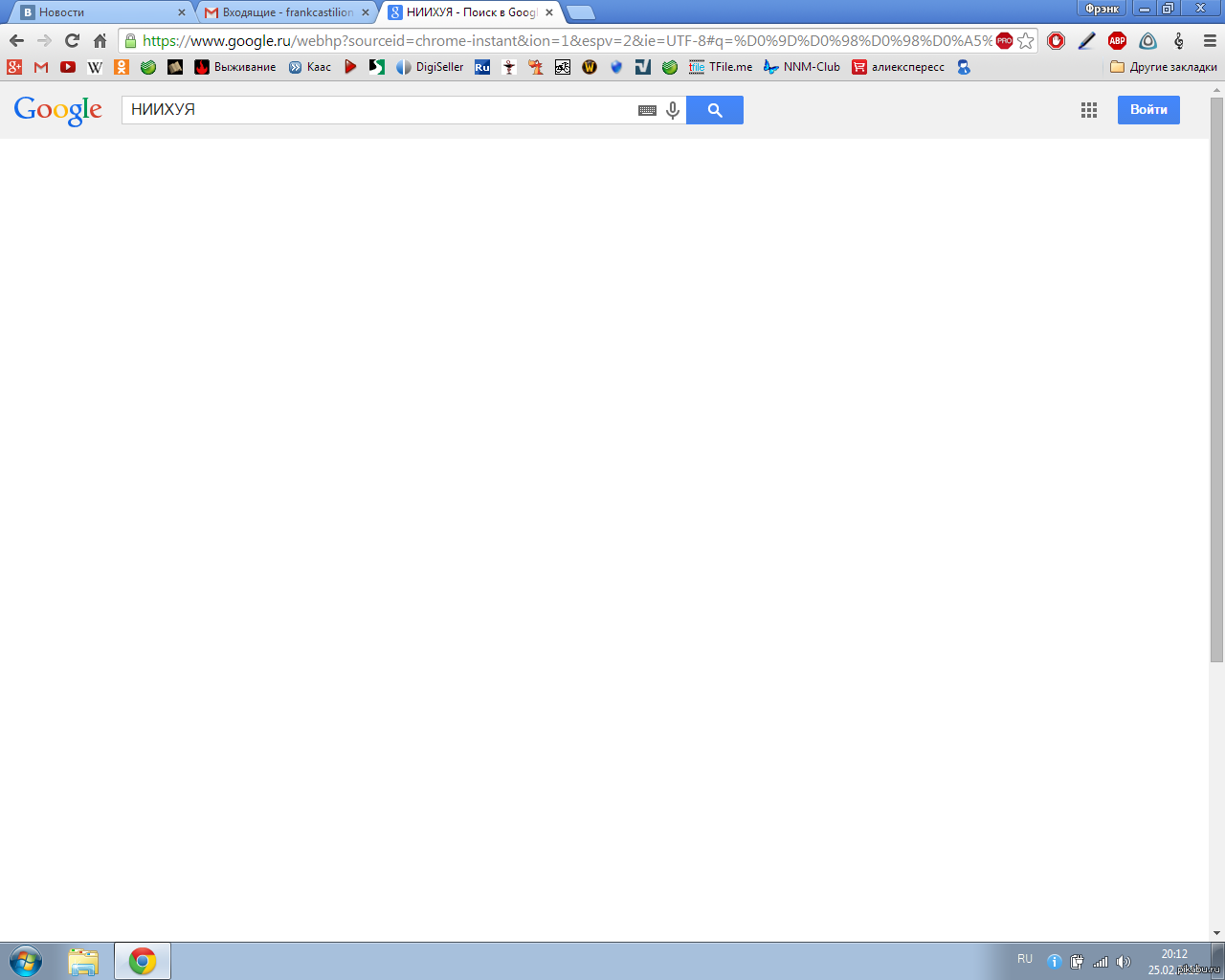This screenshot has width=1225, height=980.
Task: Open the WoW gold W bookmark
Action: 590,67
